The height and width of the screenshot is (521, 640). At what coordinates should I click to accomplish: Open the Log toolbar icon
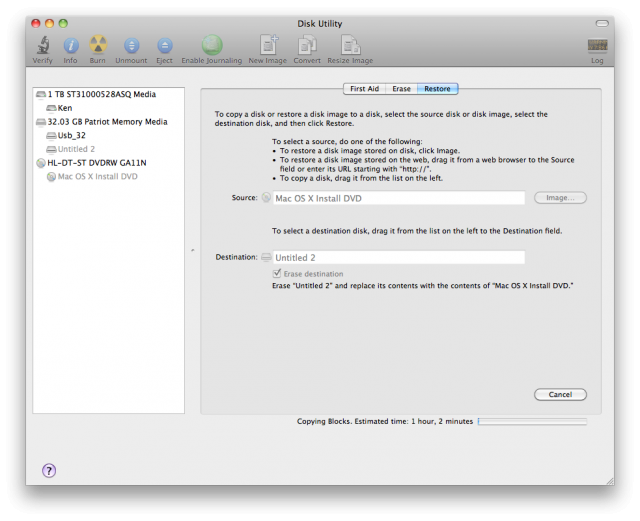(598, 45)
